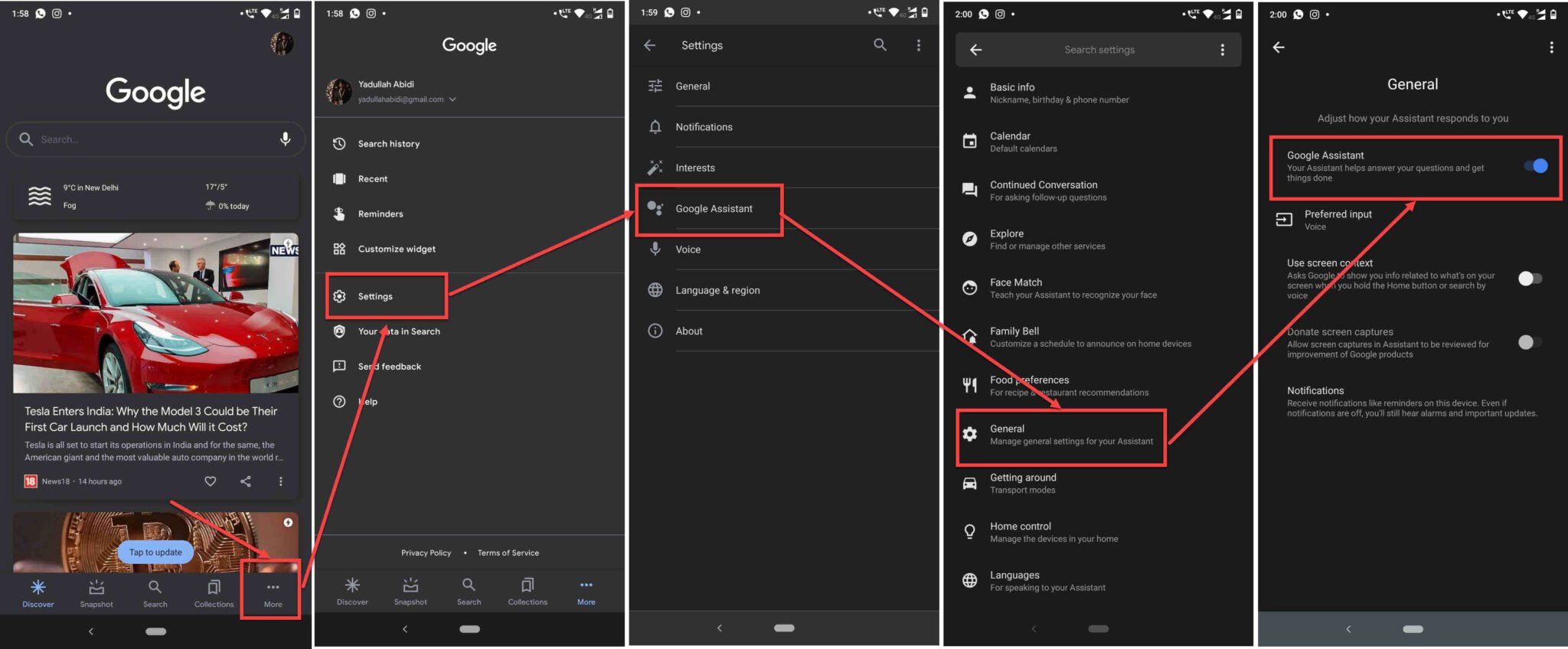Switch to the Discover tab on first screen
This screenshot has height=649, width=1568.
[x=38, y=593]
